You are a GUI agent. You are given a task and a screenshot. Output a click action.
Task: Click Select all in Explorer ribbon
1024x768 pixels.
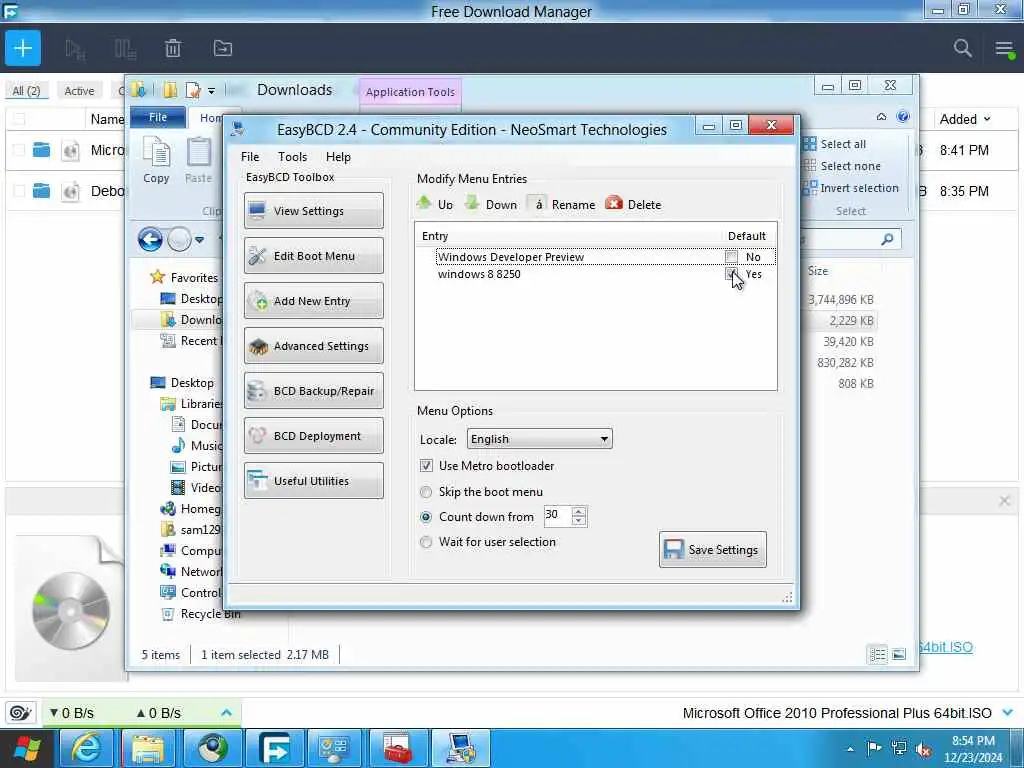pos(835,144)
